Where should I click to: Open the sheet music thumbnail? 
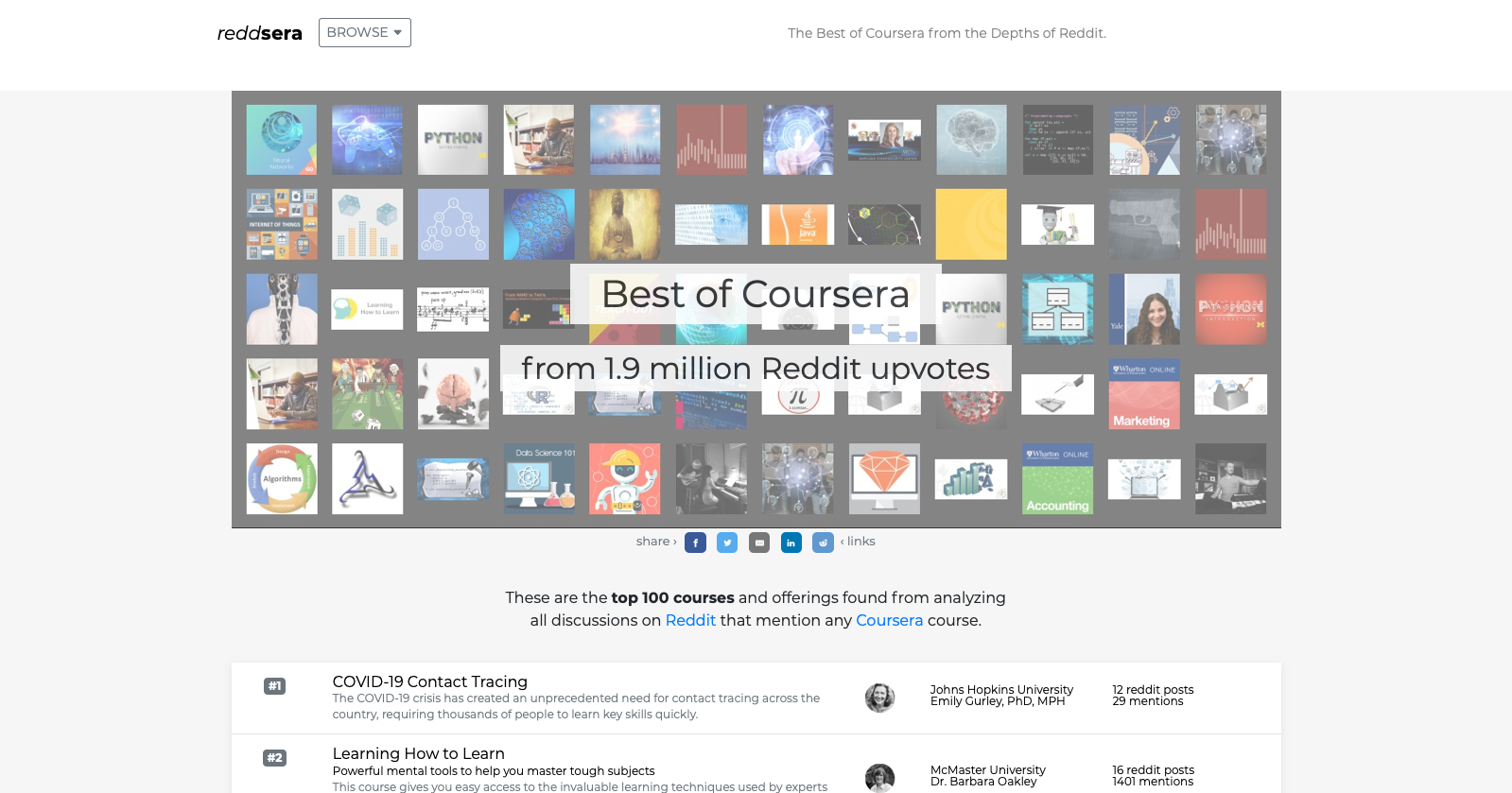(x=453, y=309)
